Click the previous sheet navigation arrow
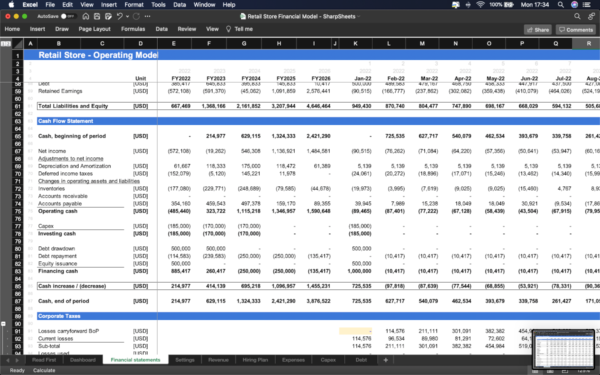 (x=8, y=360)
